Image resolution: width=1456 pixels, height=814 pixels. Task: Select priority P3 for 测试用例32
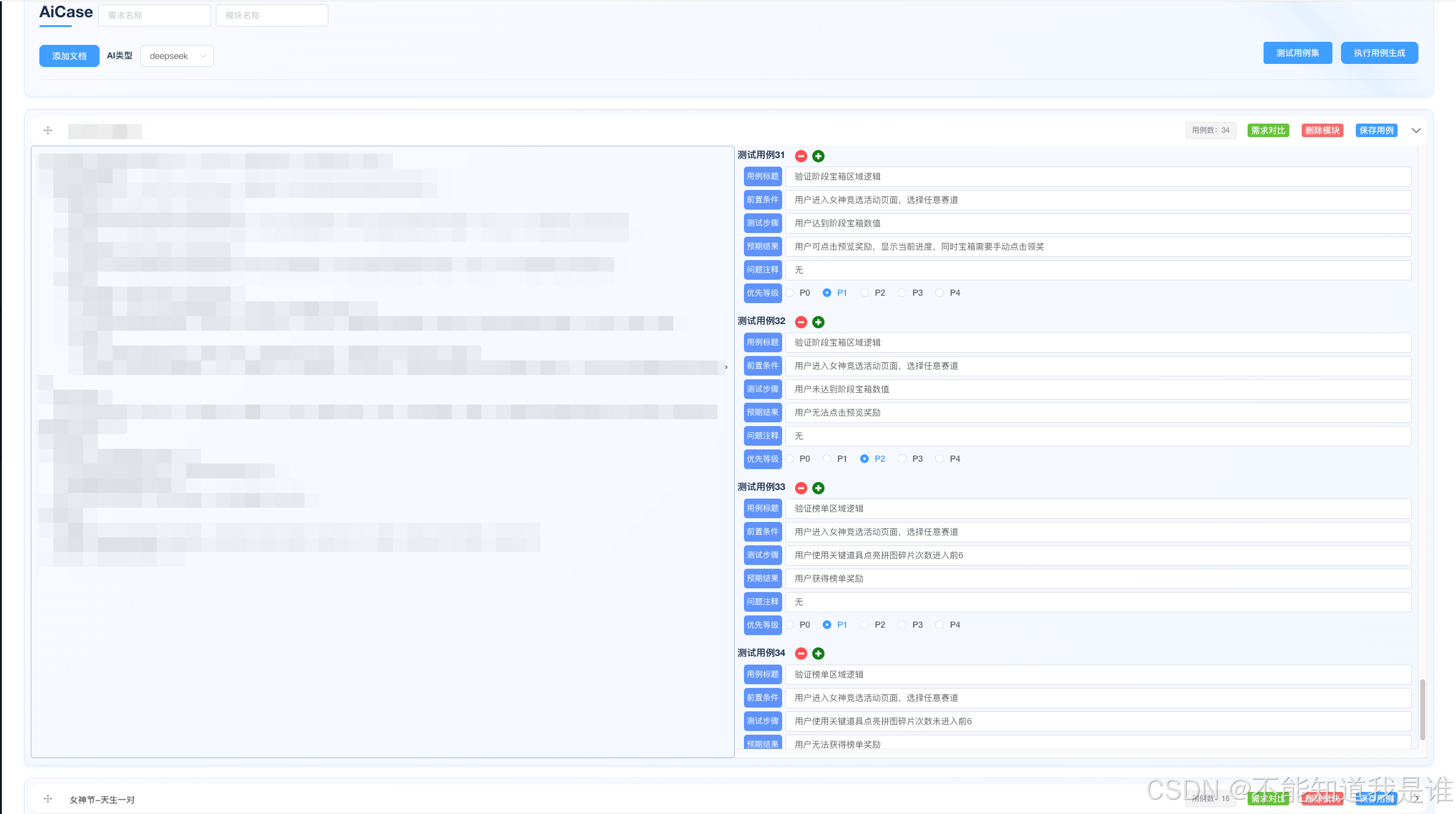[x=902, y=459]
